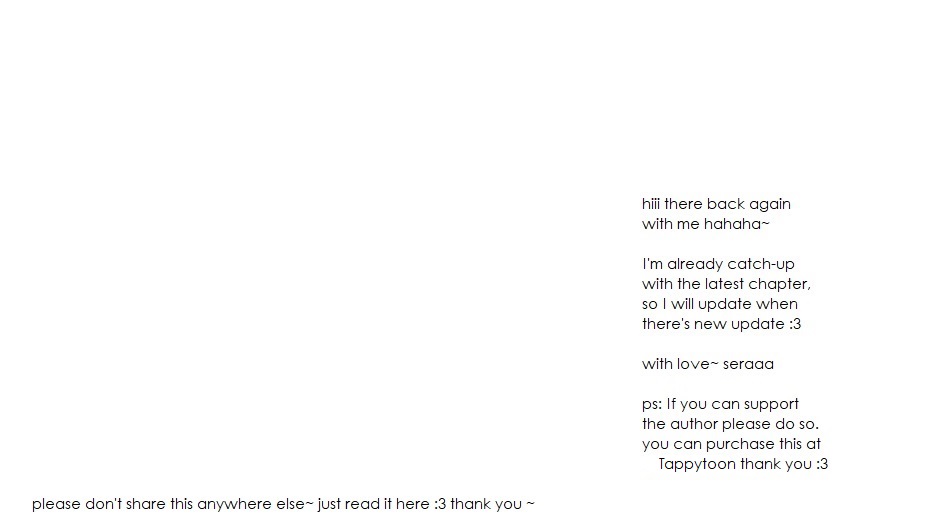Click the phrase 'please don't share this'
This screenshot has height=518, width=941.
[x=112, y=504]
